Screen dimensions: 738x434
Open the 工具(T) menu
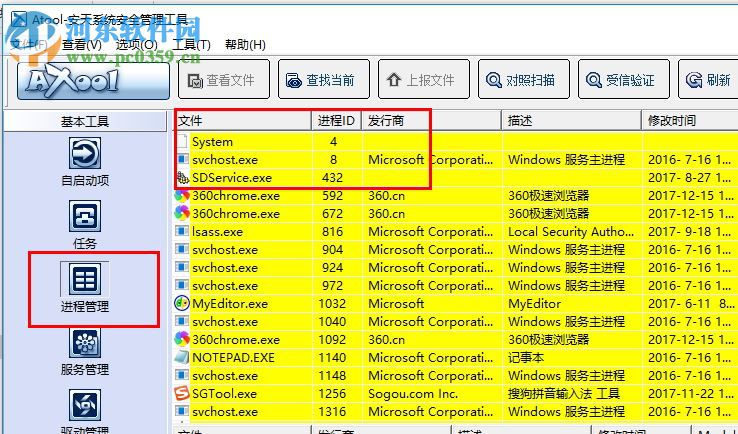click(x=191, y=45)
